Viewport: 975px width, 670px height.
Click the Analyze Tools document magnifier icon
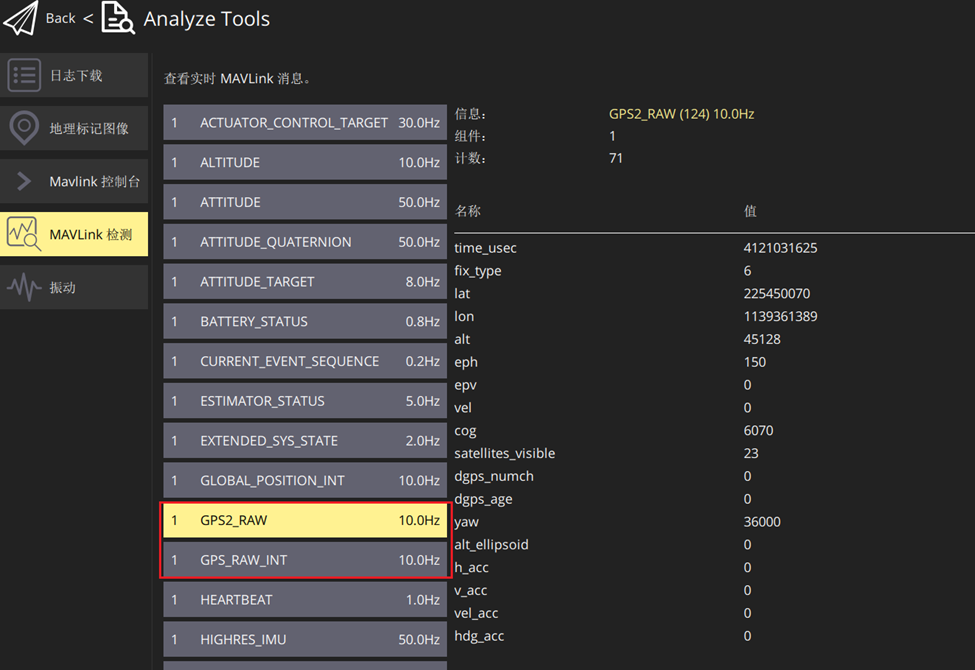tap(118, 18)
